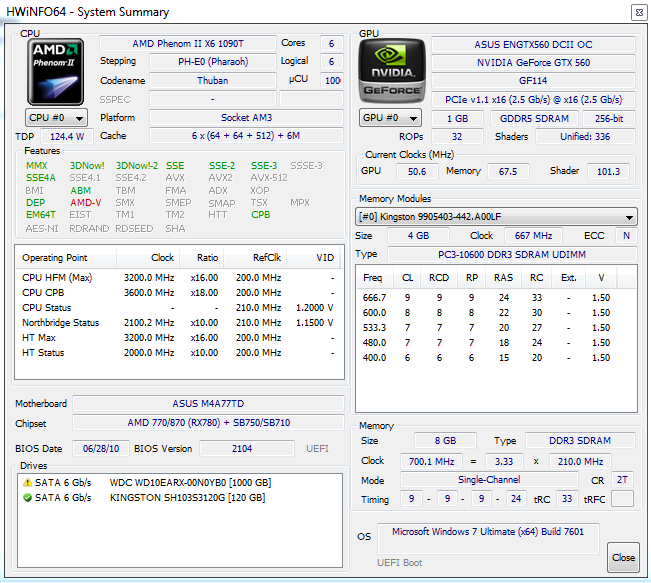Screen dimensions: 651x583
Task: Click the NVIDIA GeForce GTX 560 field
Action: 534,63
